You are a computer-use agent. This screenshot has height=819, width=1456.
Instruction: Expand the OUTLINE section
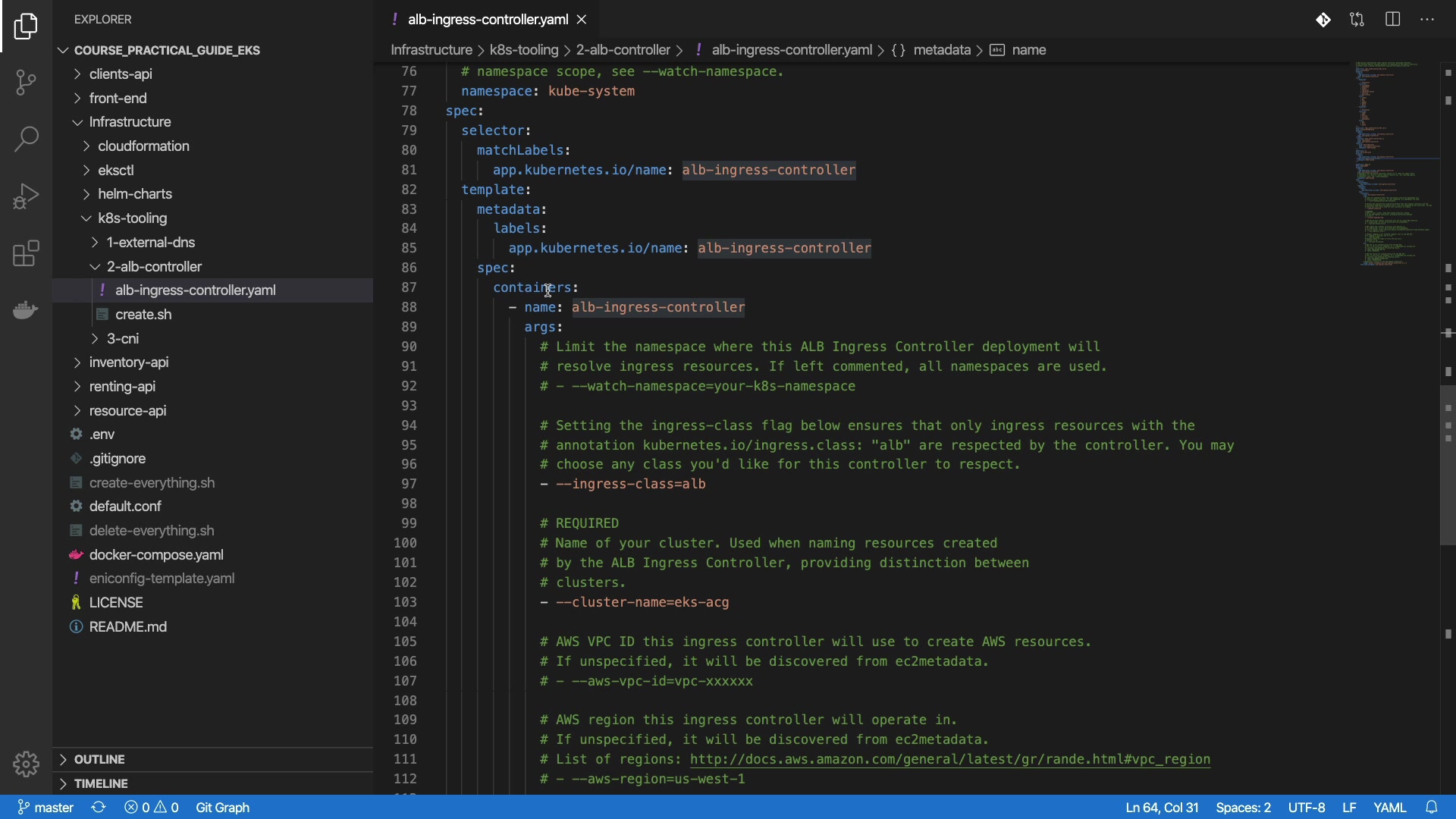(99, 759)
